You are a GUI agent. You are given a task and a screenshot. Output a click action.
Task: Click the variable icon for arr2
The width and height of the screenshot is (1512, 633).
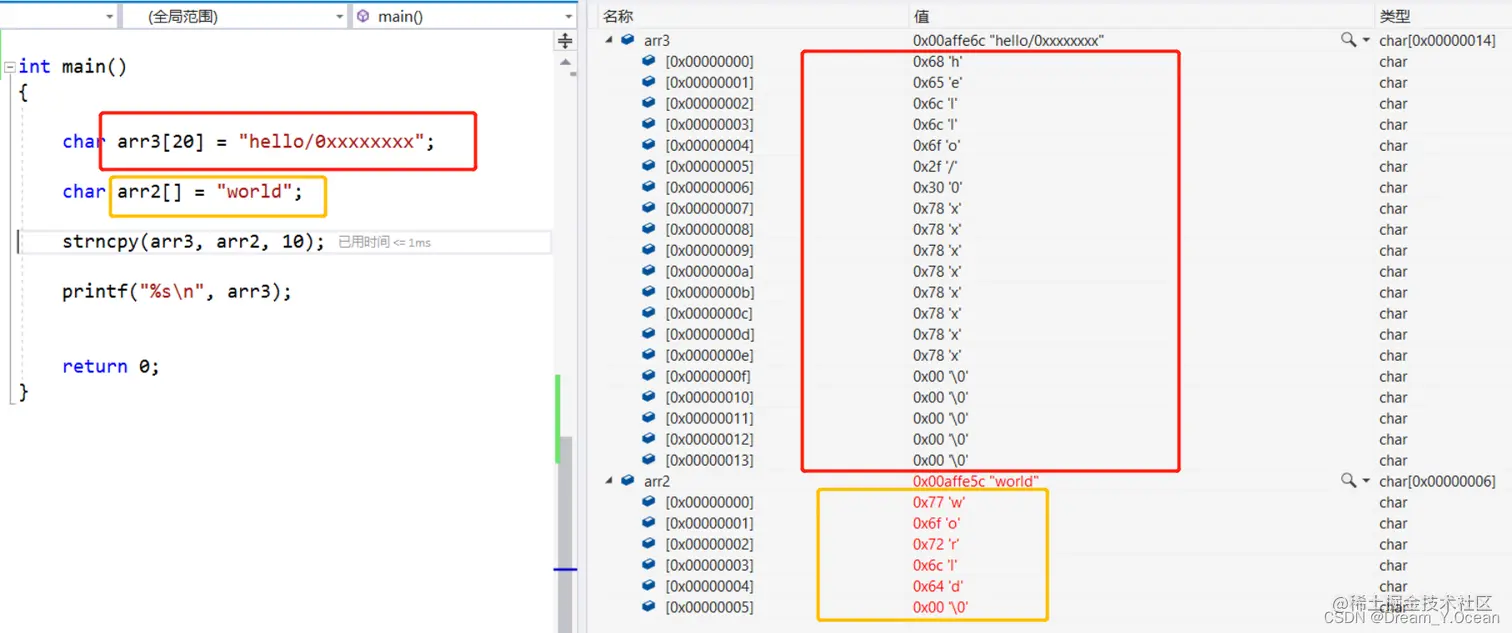point(627,481)
